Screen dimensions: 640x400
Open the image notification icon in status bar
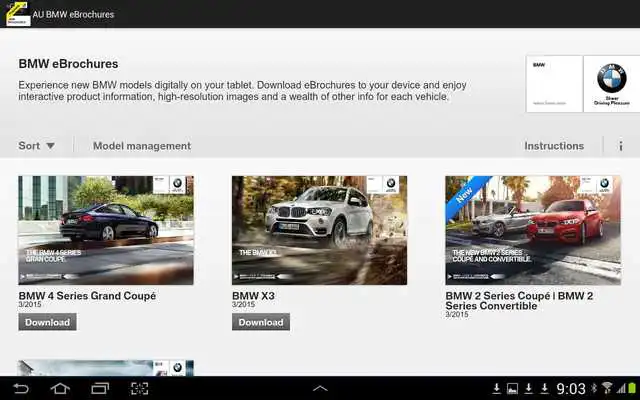pyautogui.click(x=512, y=388)
